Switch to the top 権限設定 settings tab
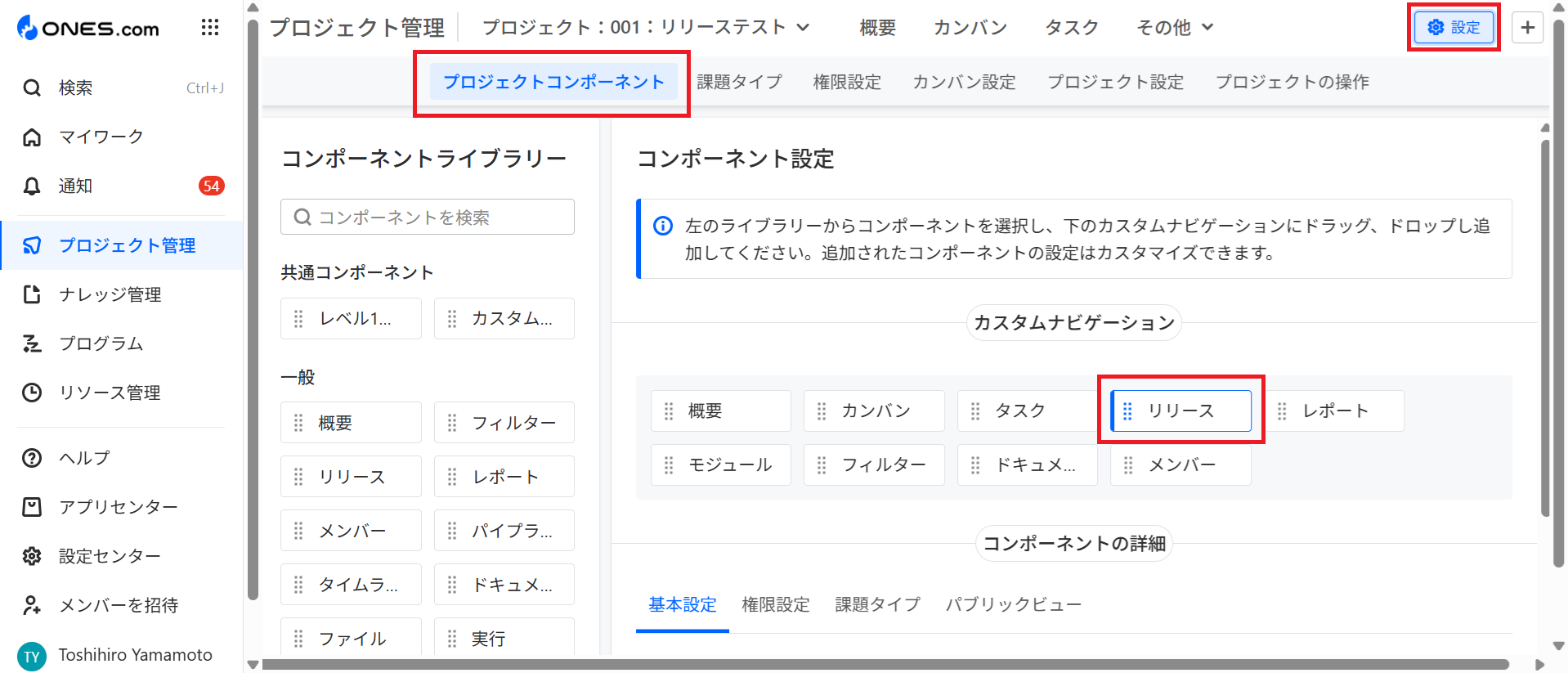This screenshot has height=673, width=1568. (x=847, y=82)
